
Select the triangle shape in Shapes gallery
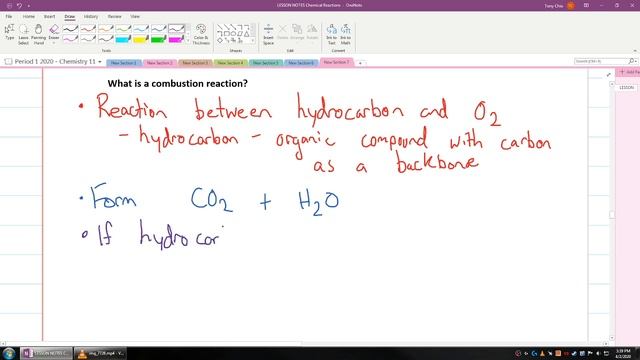[x=247, y=34]
